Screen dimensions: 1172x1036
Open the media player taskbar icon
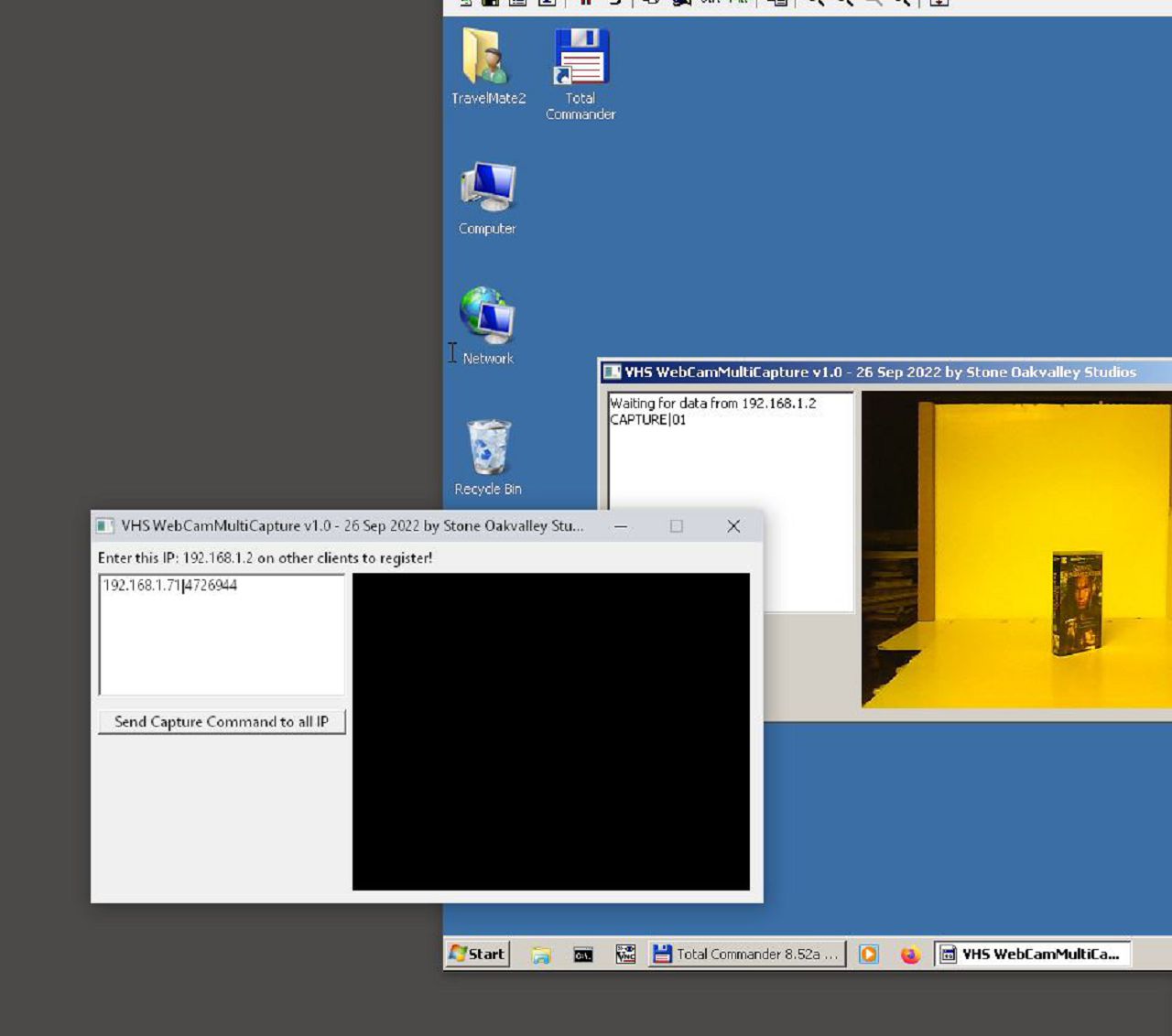(869, 955)
